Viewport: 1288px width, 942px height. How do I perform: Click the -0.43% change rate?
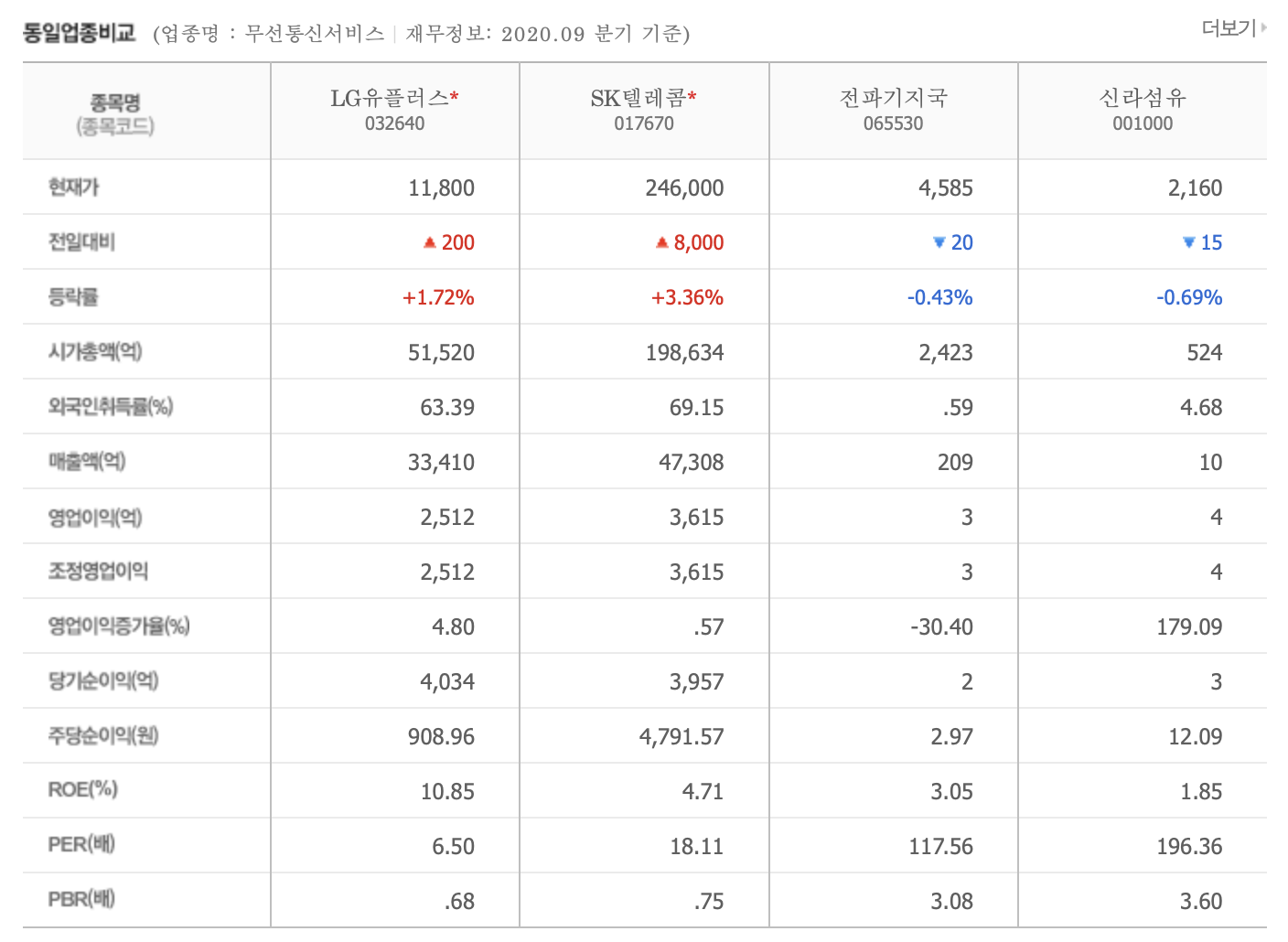pyautogui.click(x=939, y=298)
